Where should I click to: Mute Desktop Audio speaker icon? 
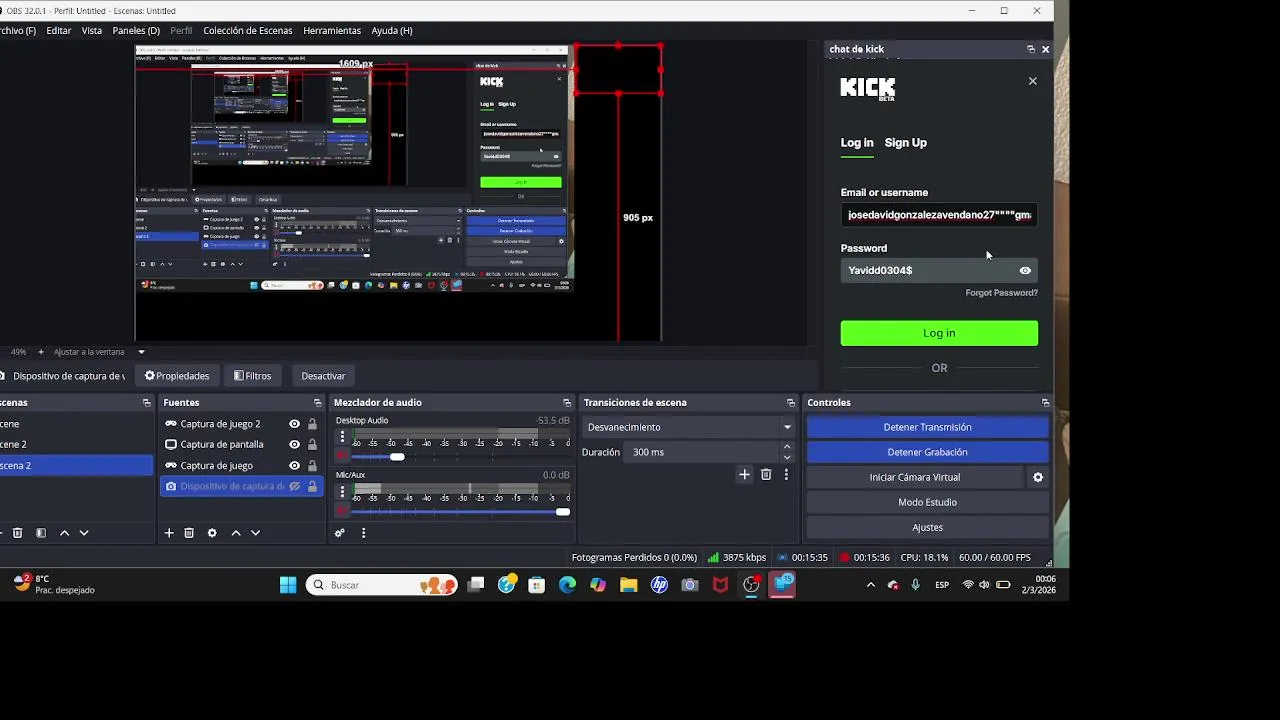[x=342, y=456]
